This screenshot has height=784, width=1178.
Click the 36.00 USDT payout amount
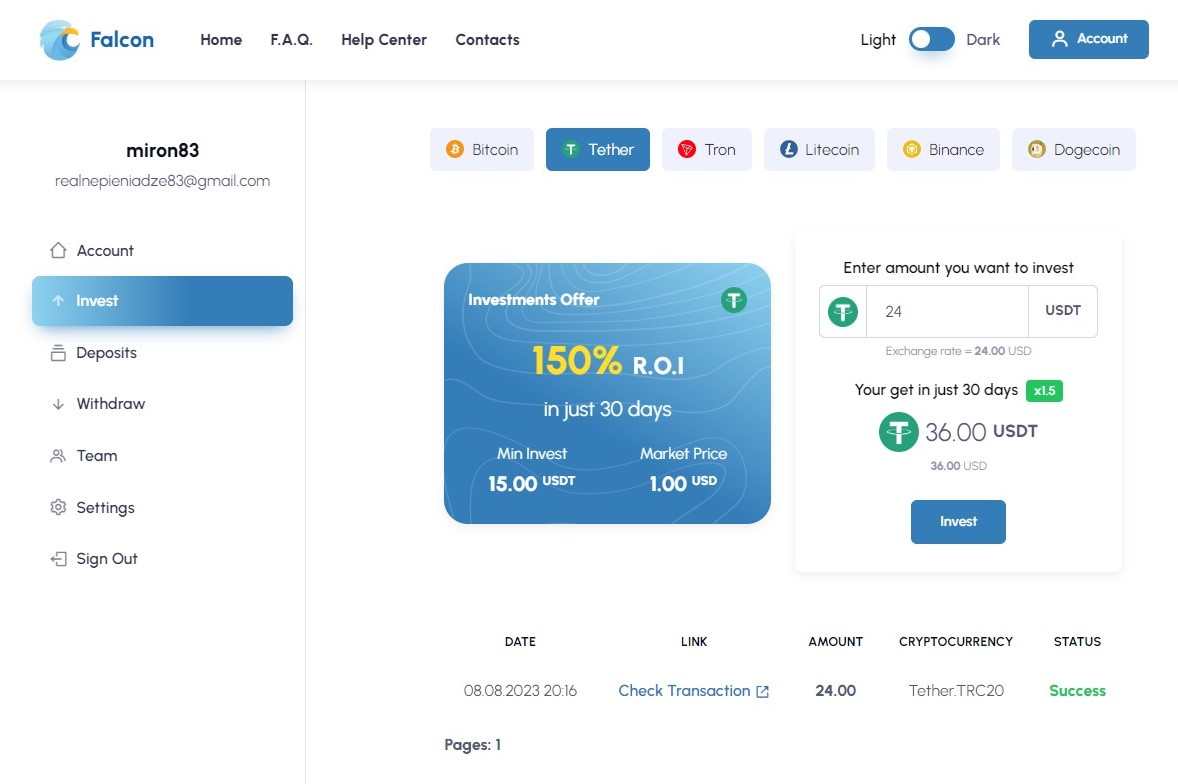[x=981, y=432]
